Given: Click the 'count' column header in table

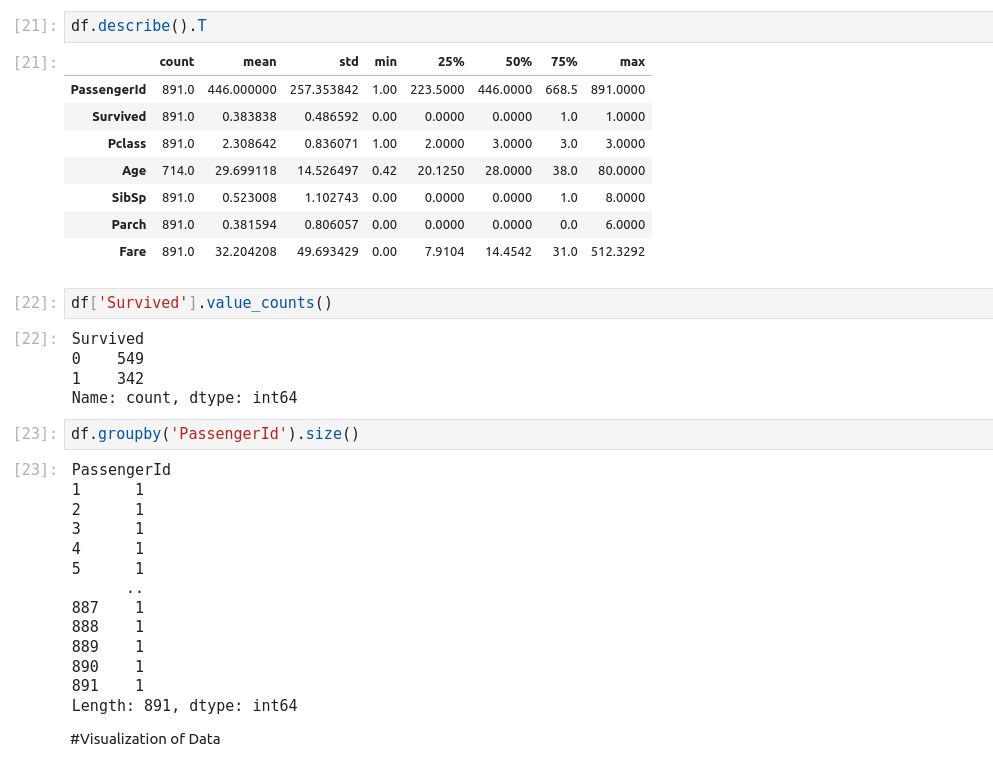Looking at the screenshot, I should pos(177,62).
